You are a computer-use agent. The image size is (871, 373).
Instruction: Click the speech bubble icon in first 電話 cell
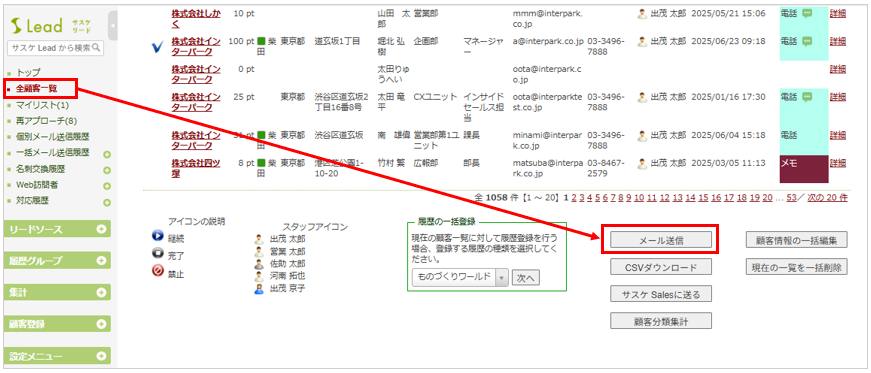click(807, 14)
